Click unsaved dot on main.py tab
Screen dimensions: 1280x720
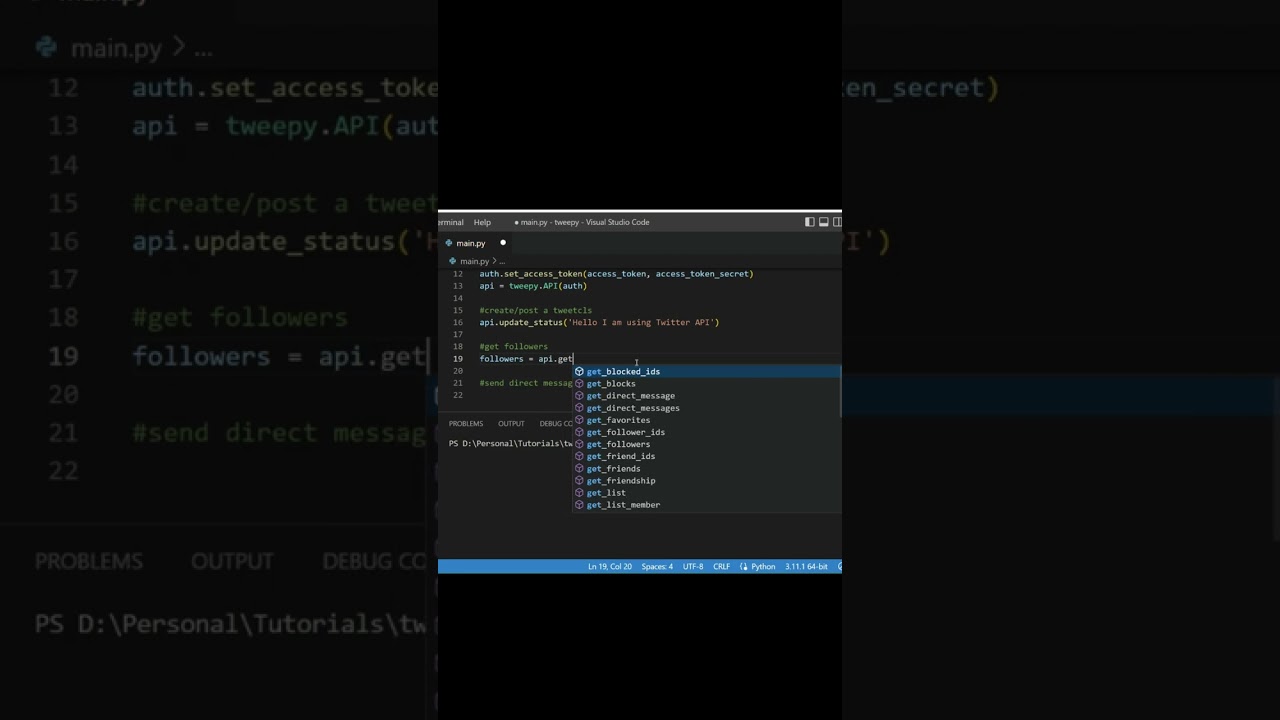[503, 243]
